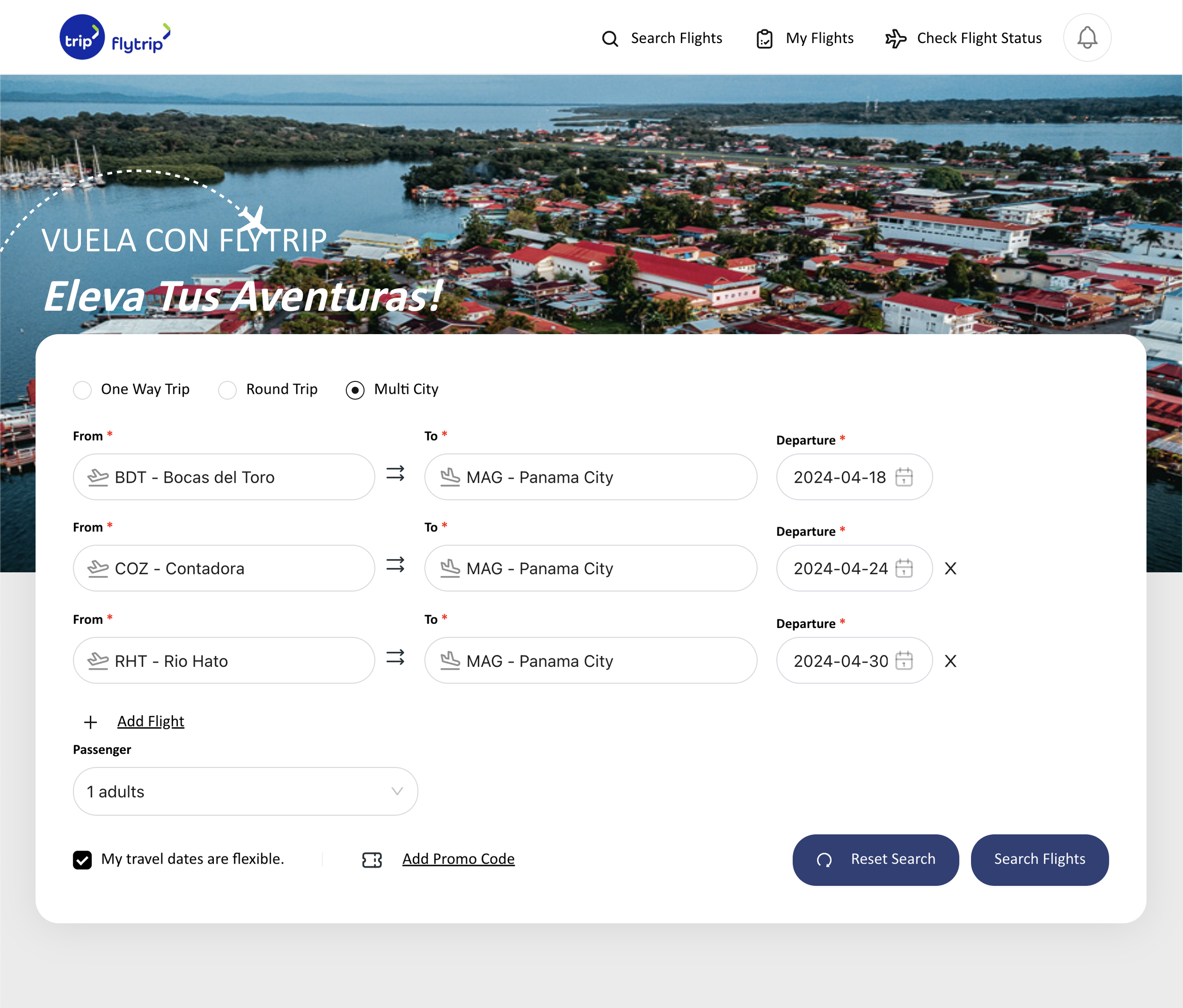
Task: Open My Flights from the header
Action: 804,38
